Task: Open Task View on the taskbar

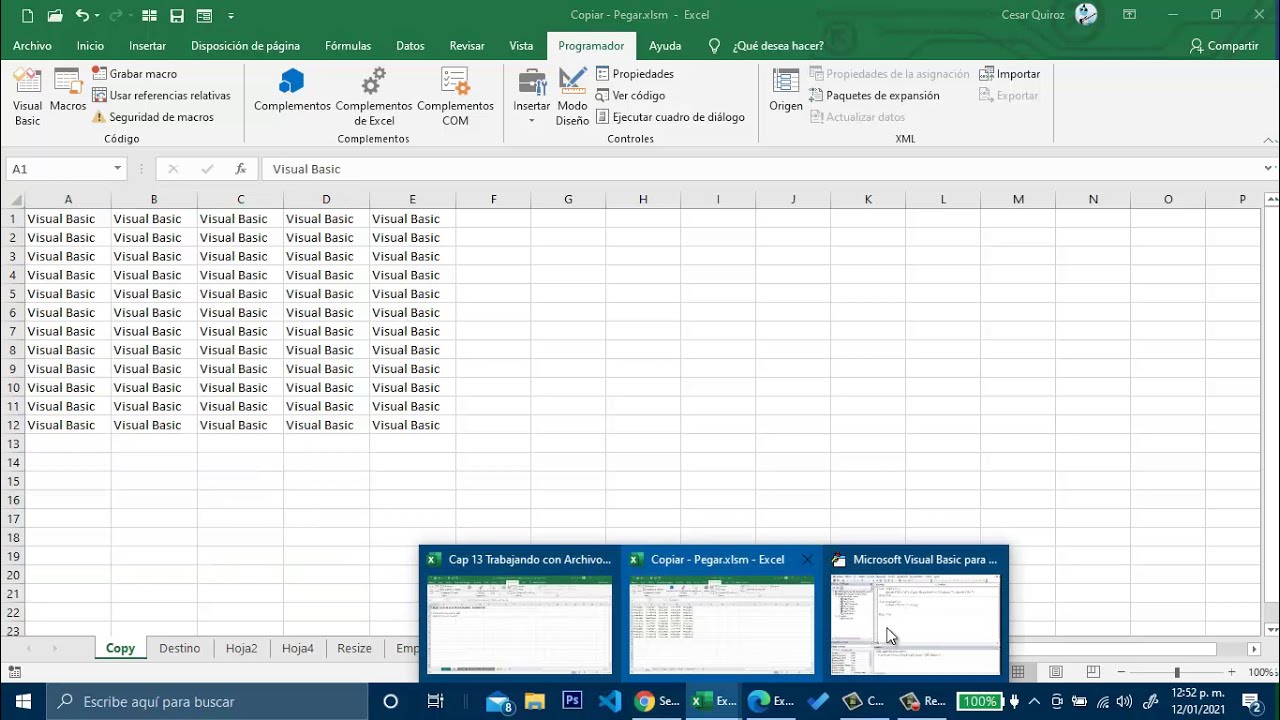Action: [435, 701]
